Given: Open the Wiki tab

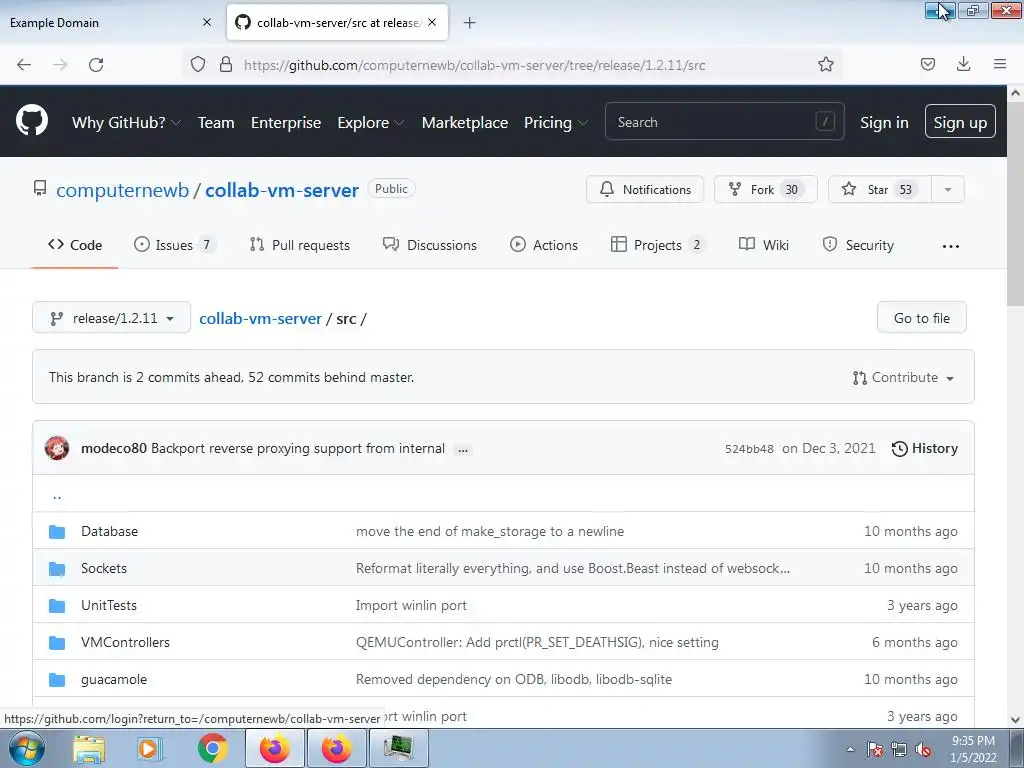Looking at the screenshot, I should (763, 245).
